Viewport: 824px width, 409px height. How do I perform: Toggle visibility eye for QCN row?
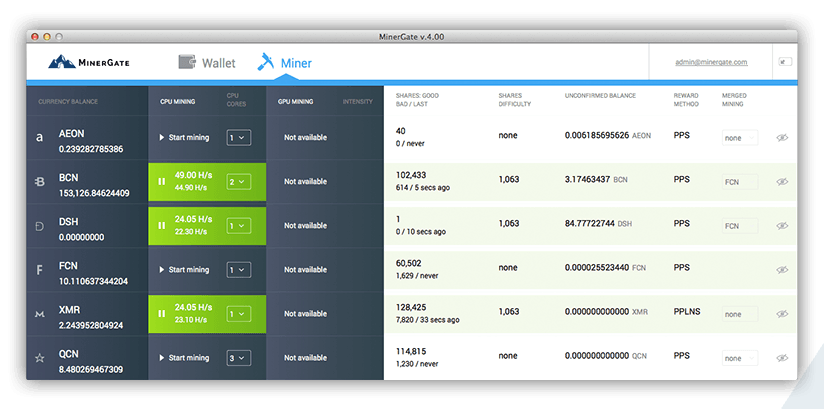782,359
